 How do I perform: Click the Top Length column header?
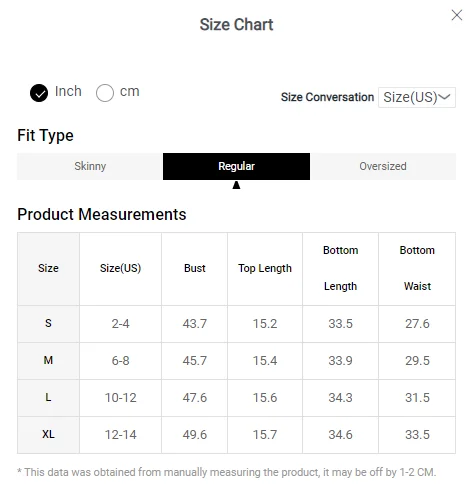point(265,268)
